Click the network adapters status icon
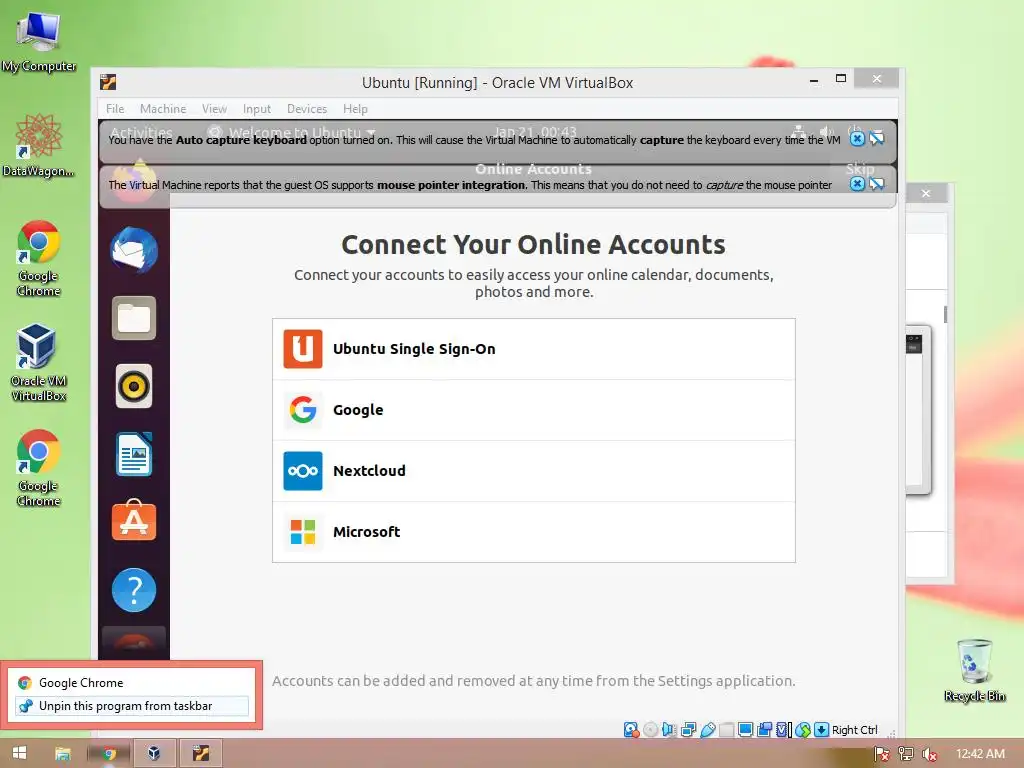The height and width of the screenshot is (768, 1024). (688, 729)
